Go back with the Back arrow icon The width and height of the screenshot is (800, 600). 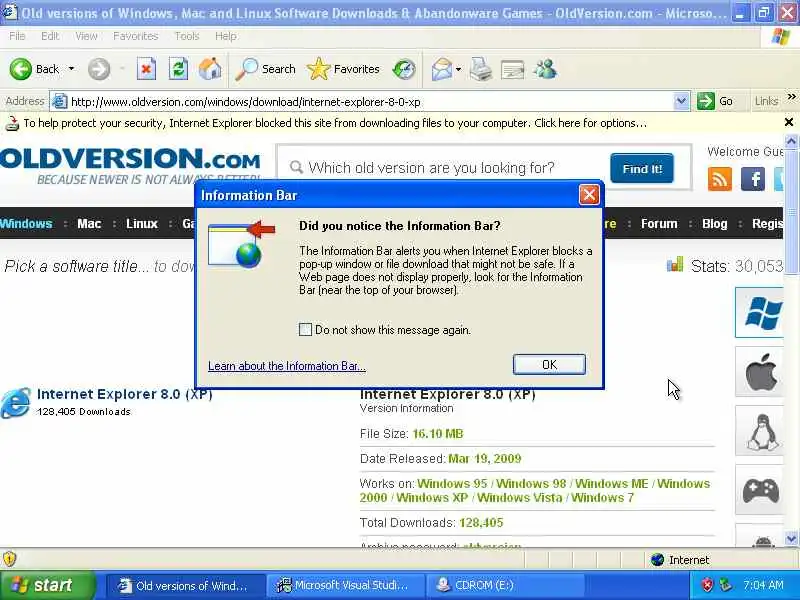click(21, 69)
